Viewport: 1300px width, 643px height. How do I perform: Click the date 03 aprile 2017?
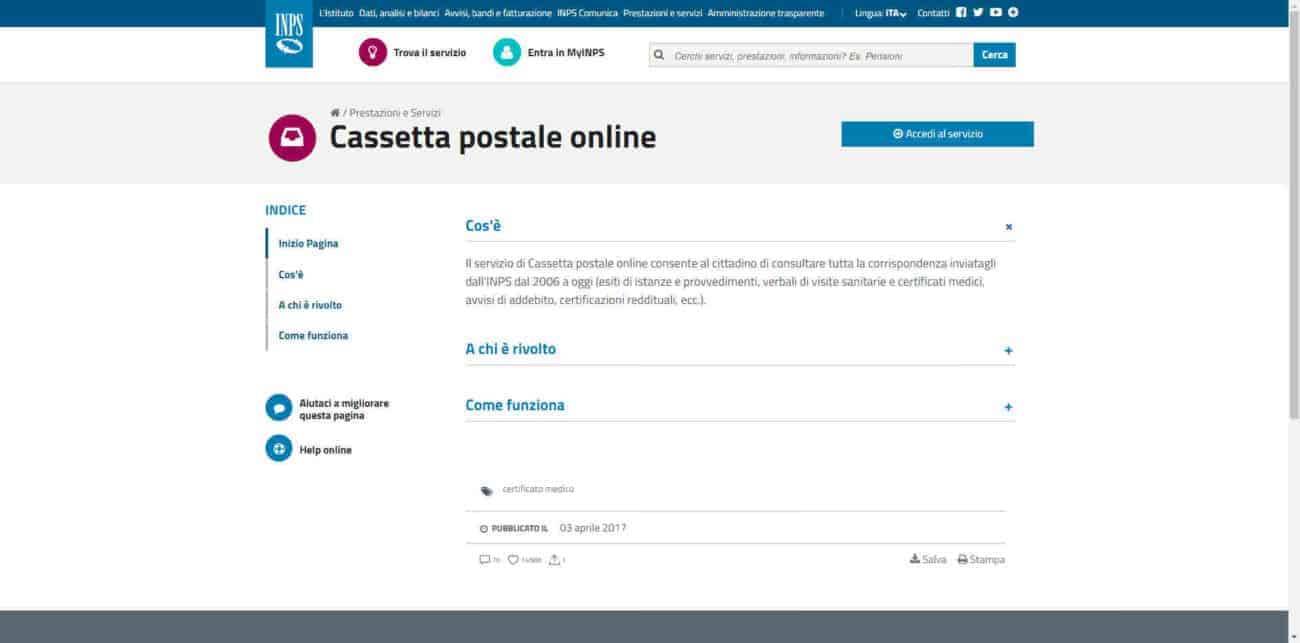(x=593, y=528)
